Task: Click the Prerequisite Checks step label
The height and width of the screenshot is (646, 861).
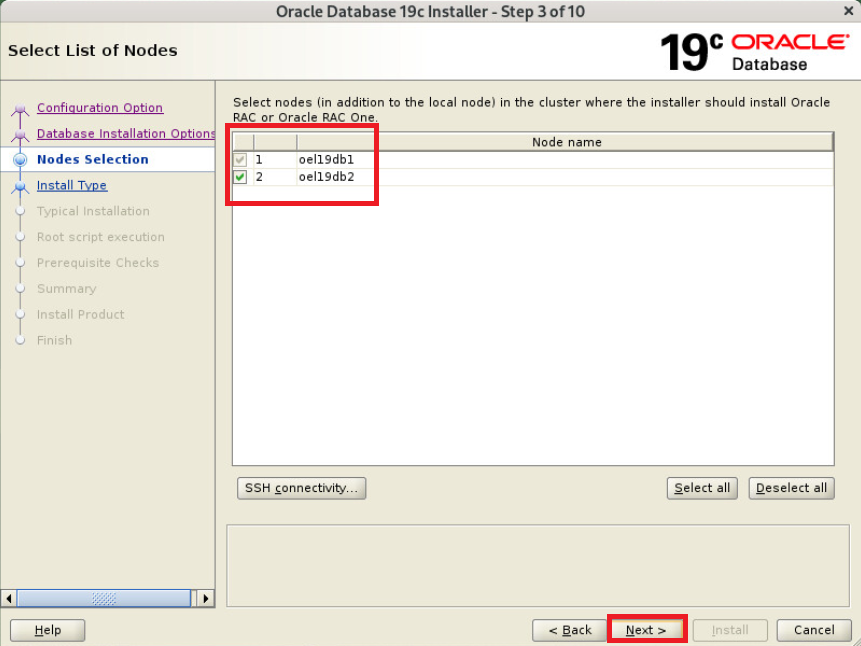Action: (x=98, y=263)
